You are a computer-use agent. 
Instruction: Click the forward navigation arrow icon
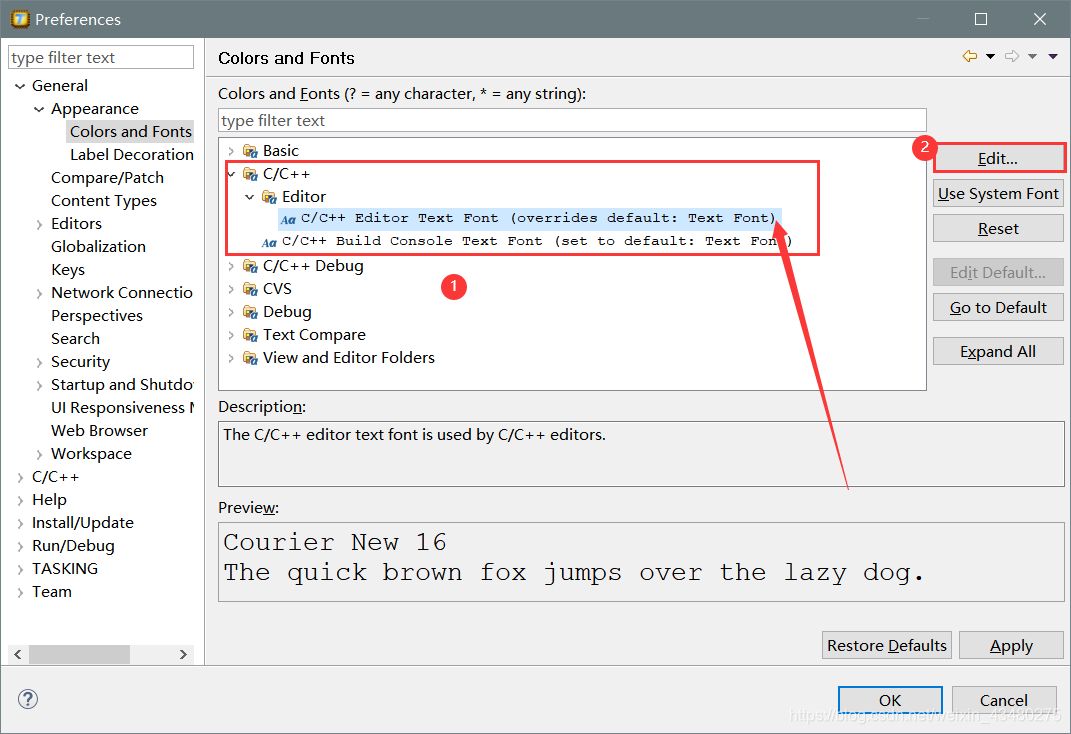(1012, 57)
